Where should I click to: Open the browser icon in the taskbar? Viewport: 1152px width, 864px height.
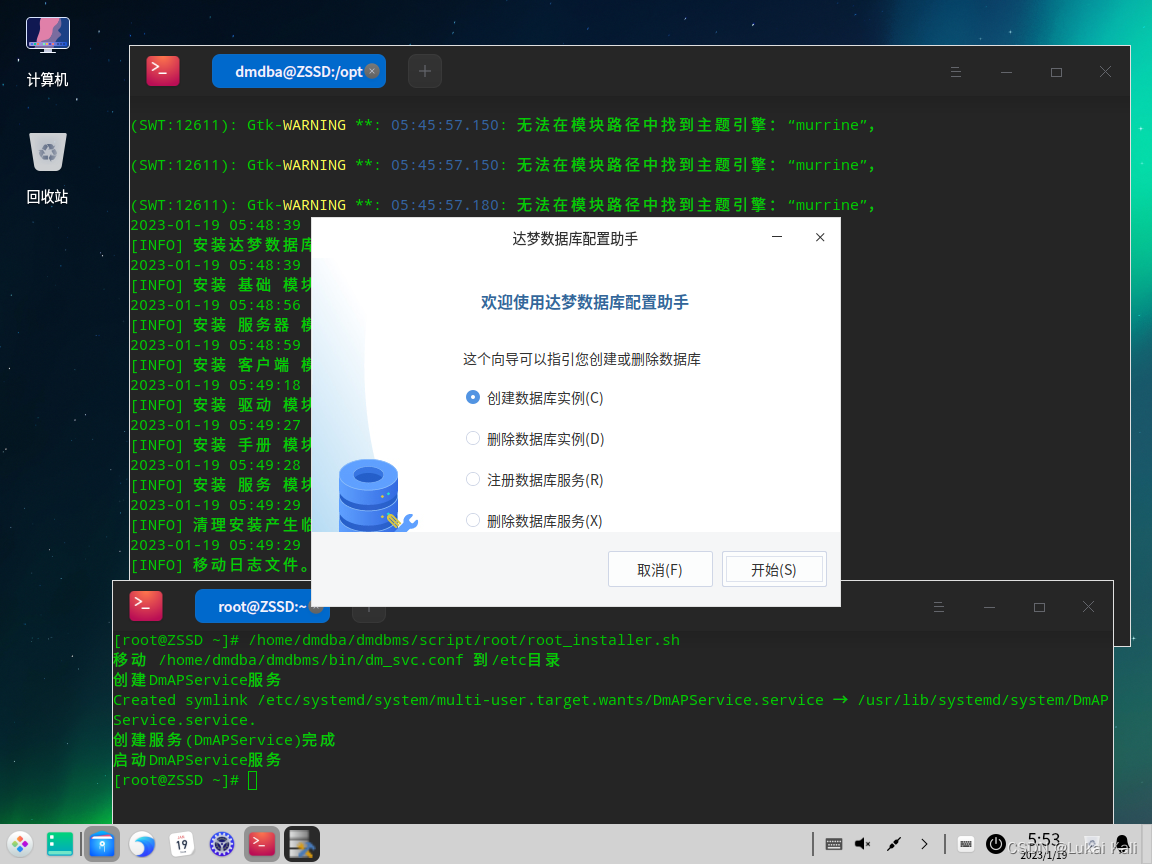(142, 843)
